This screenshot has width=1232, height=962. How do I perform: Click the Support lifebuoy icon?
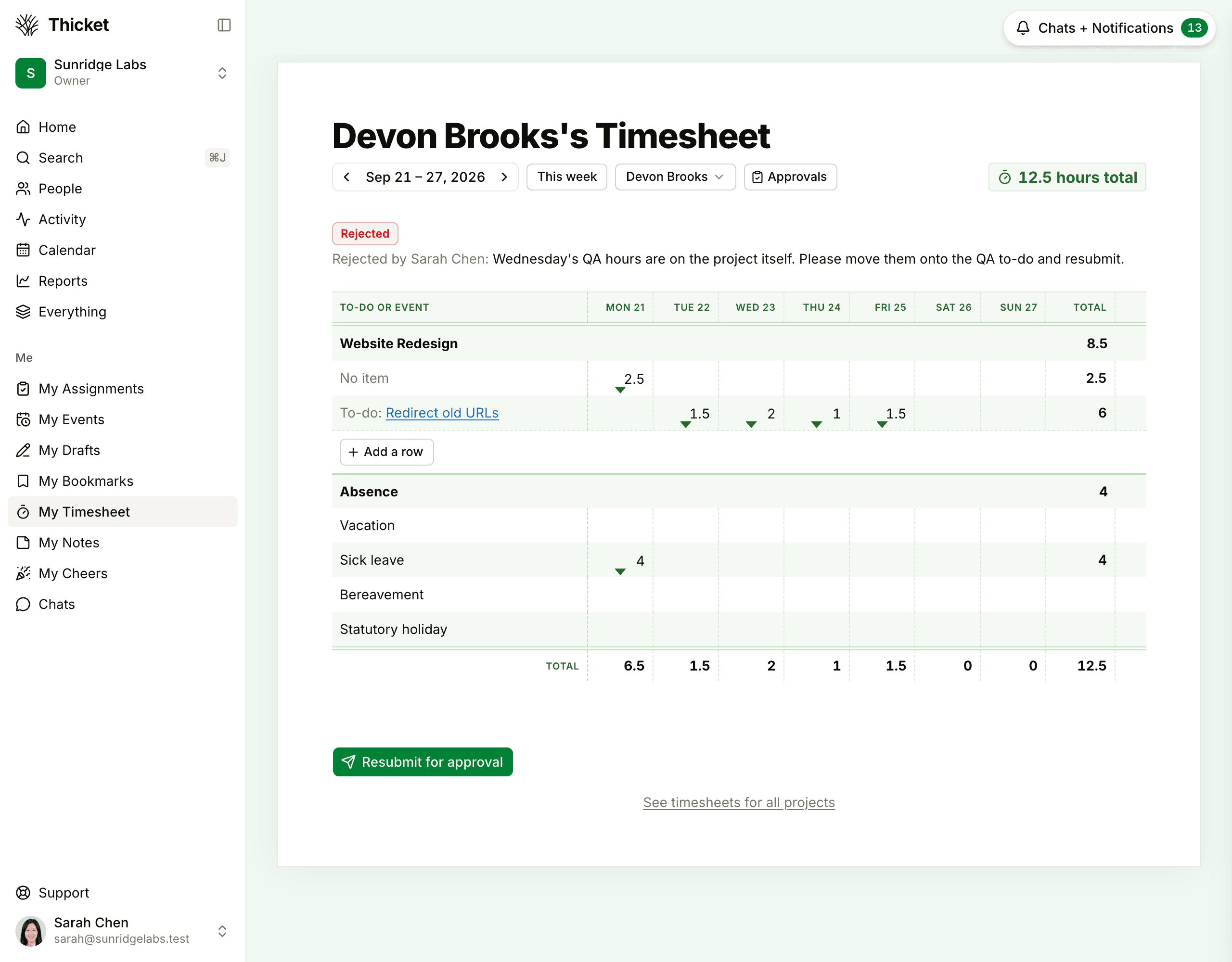tap(23, 893)
